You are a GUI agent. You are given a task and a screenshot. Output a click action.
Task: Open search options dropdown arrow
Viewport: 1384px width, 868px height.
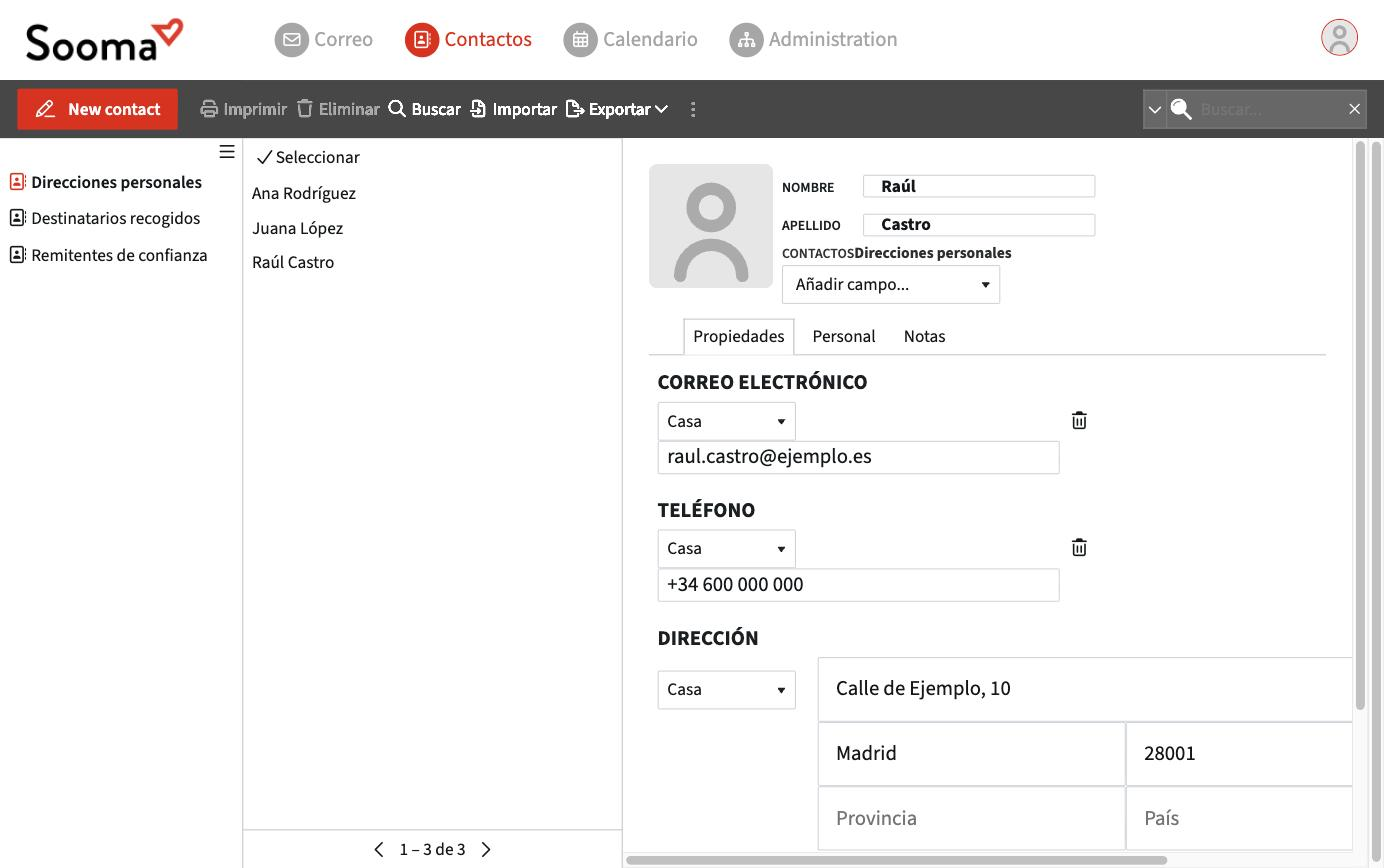(1154, 109)
